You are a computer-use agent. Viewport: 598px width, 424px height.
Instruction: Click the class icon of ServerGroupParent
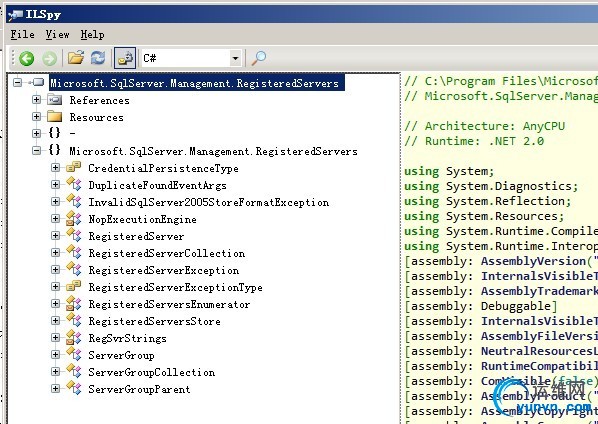pyautogui.click(x=74, y=388)
